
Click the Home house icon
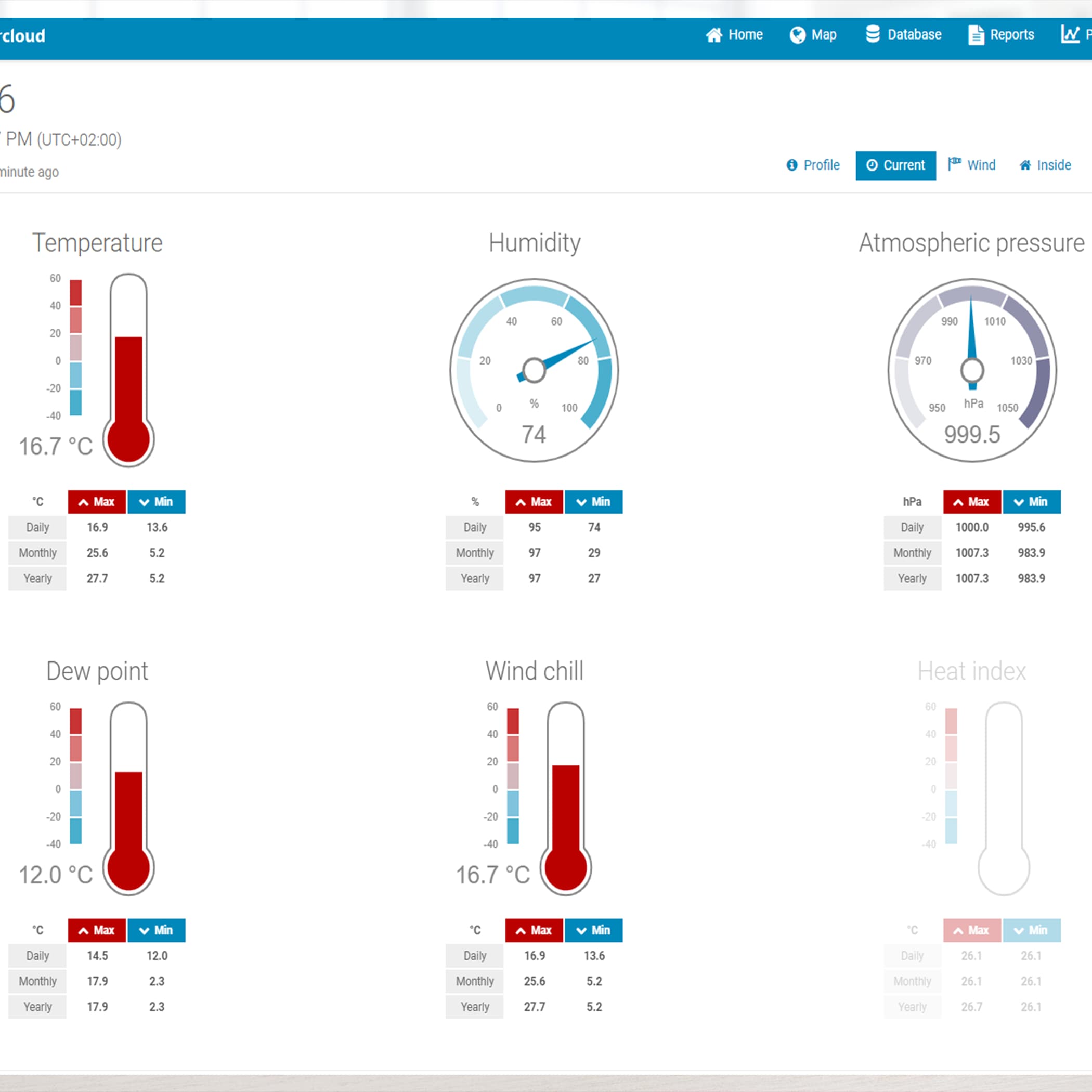714,35
